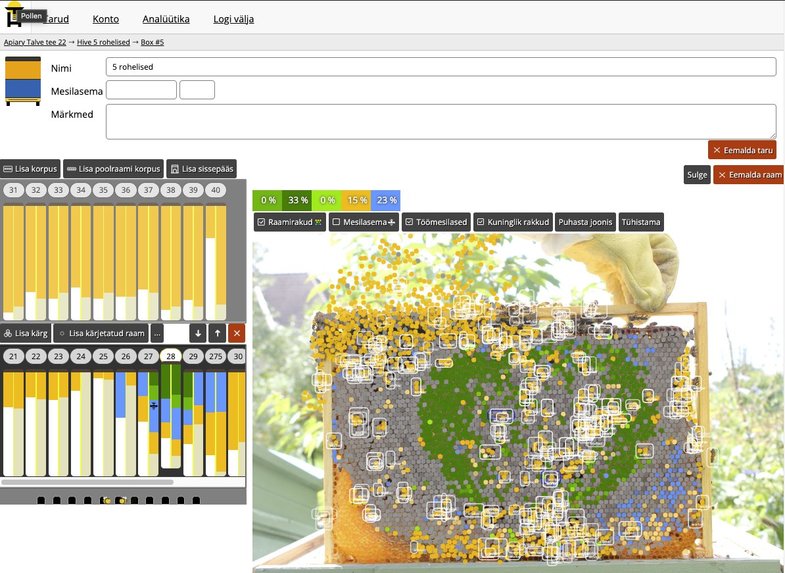Image resolution: width=785 pixels, height=573 pixels.
Task: Open Hive 5 rohelised breadcrumb link
Action: point(103,42)
